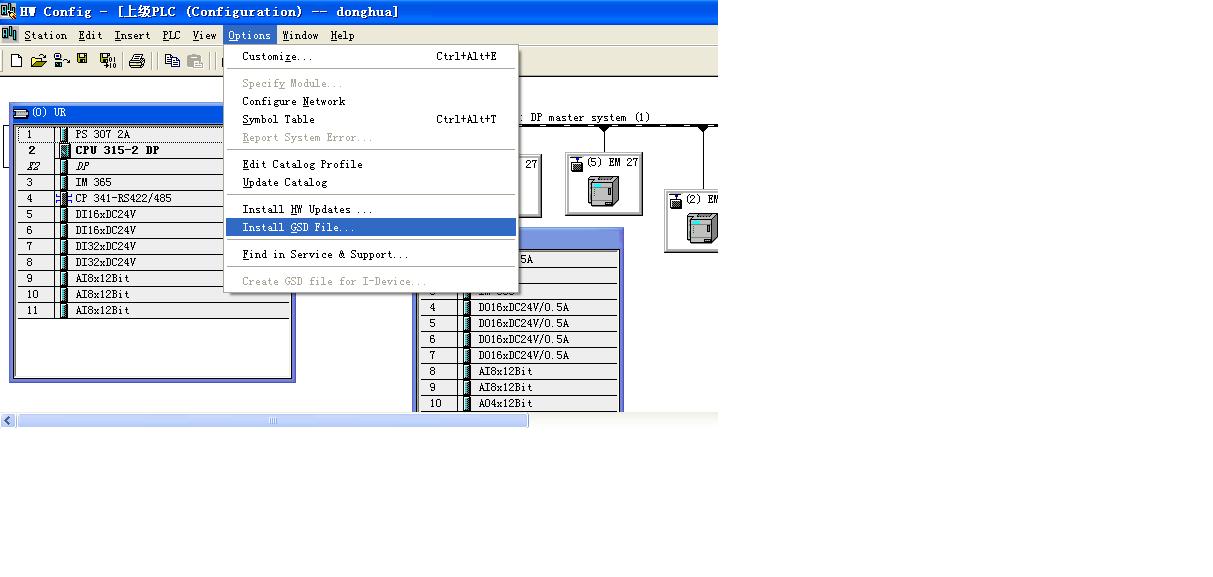This screenshot has height=577, width=1213.
Task: Open the Insert menu
Action: pyautogui.click(x=132, y=35)
